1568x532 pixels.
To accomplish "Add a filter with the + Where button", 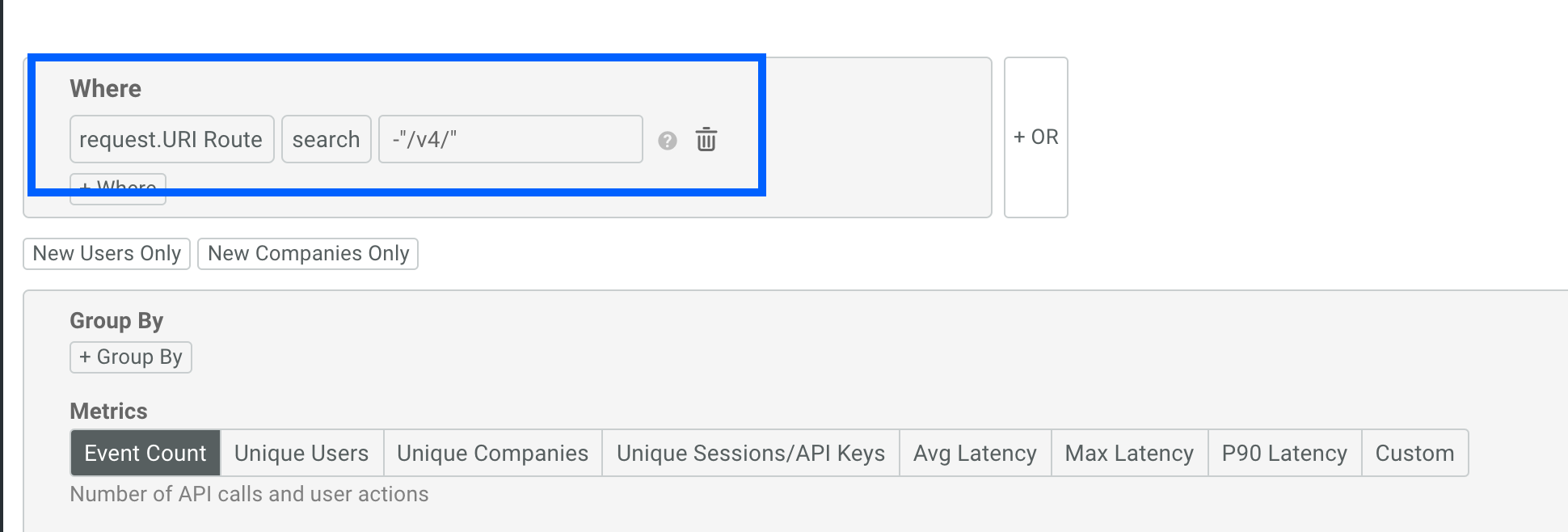I will click(117, 187).
